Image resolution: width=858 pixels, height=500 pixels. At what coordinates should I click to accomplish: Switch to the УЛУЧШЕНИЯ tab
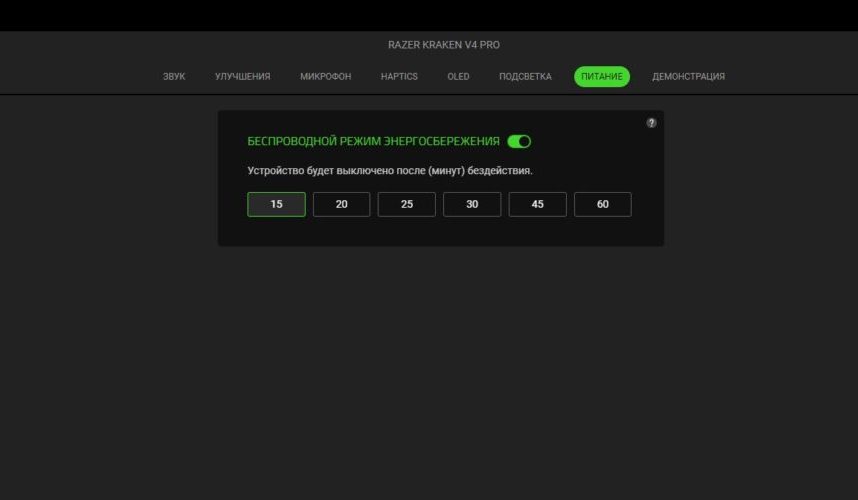click(x=242, y=77)
